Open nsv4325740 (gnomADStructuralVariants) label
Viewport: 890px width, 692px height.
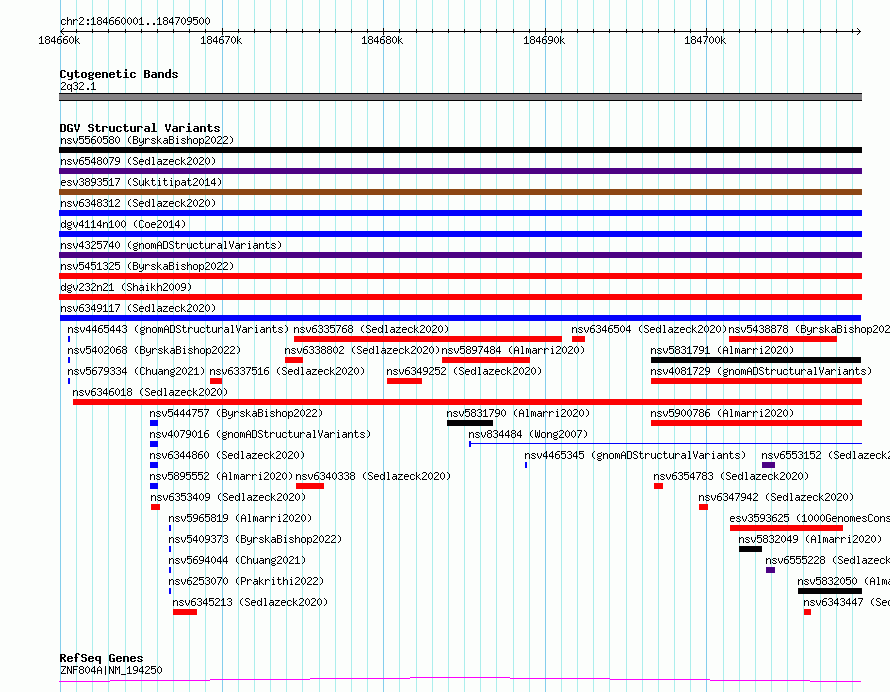tap(171, 245)
